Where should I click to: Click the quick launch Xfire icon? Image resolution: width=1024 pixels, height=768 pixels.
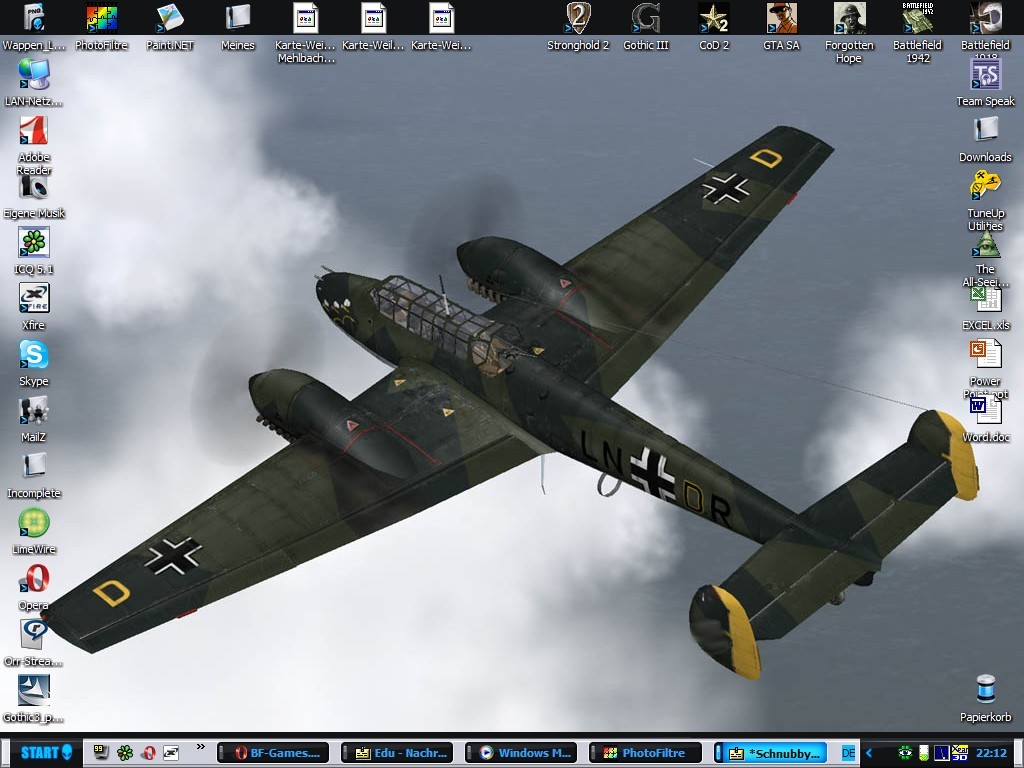coord(170,752)
